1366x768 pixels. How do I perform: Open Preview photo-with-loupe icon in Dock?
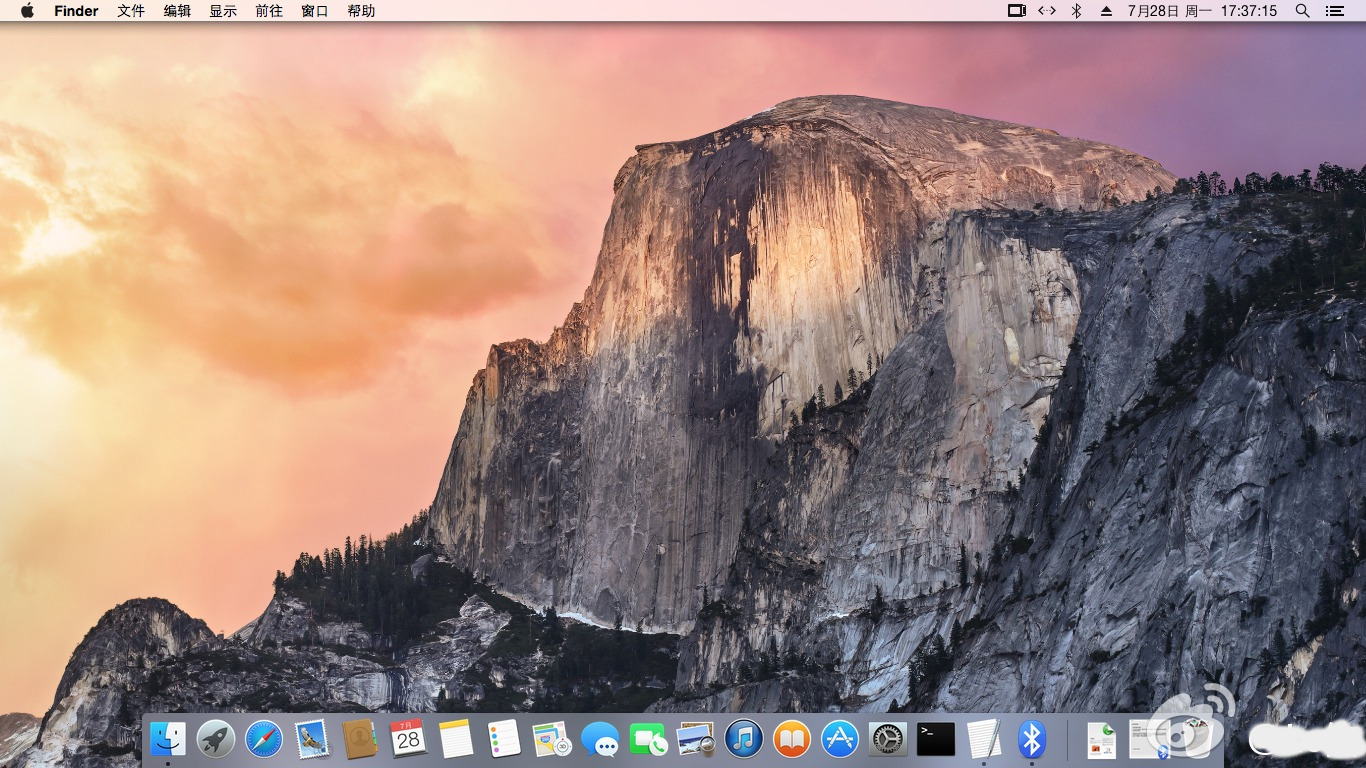click(x=696, y=740)
